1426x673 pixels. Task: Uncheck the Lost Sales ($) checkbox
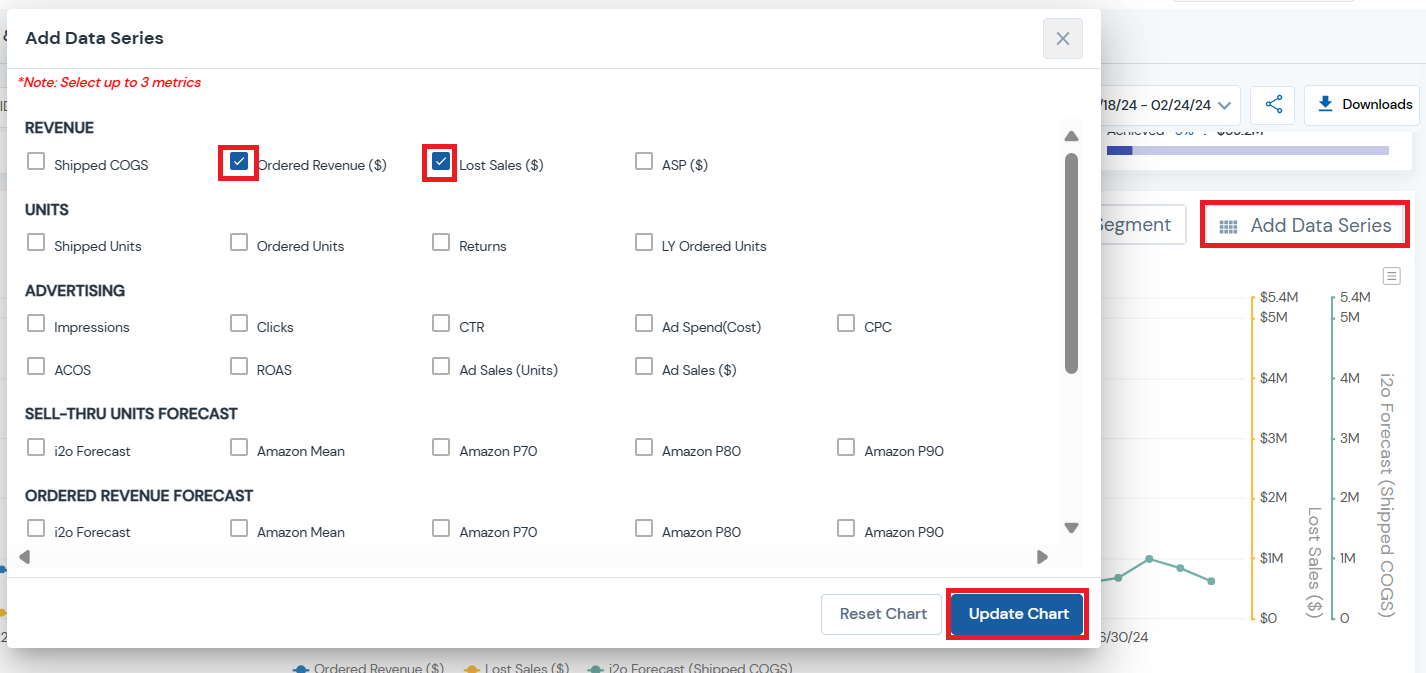click(x=441, y=162)
